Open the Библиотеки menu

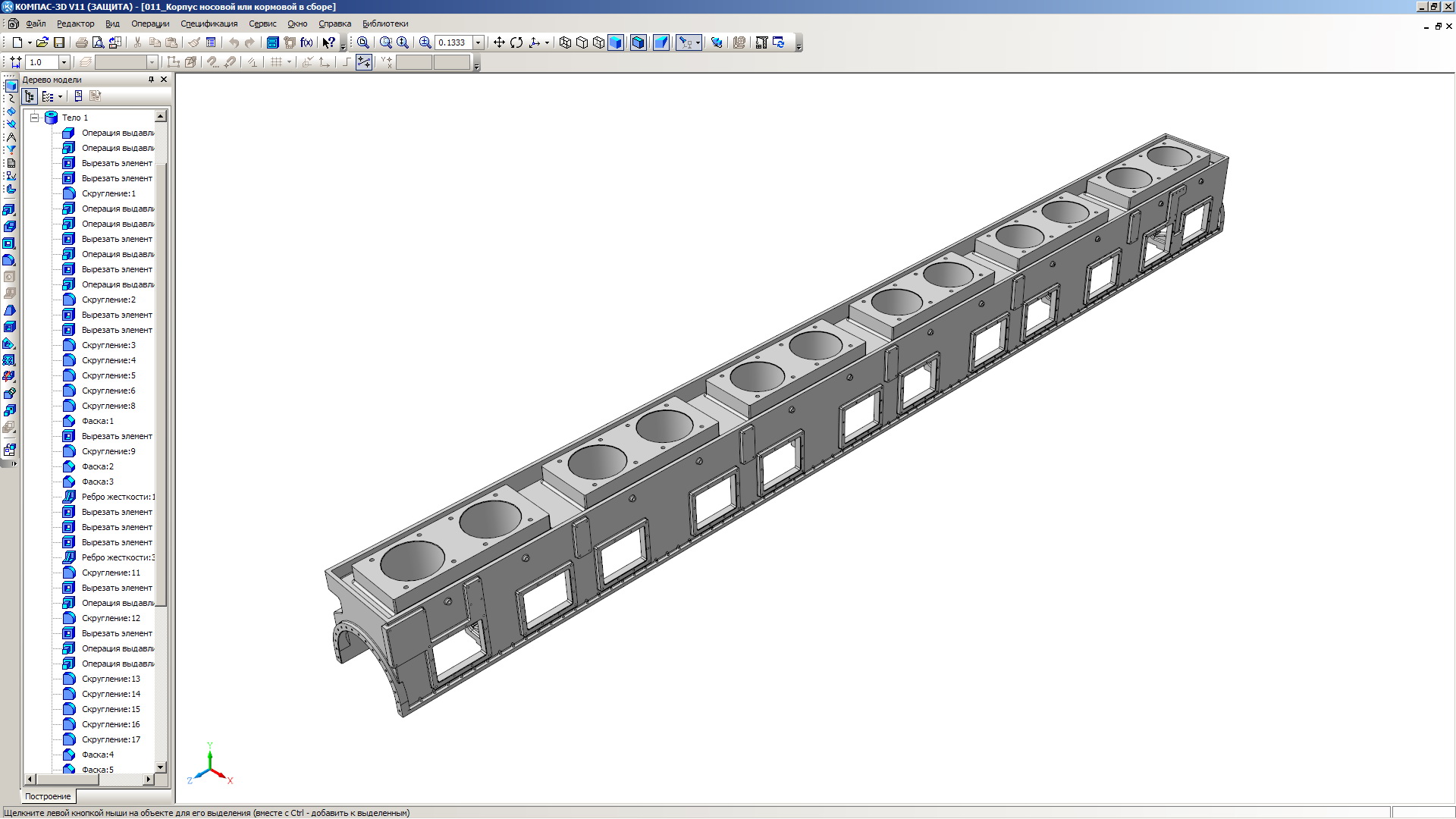[384, 24]
